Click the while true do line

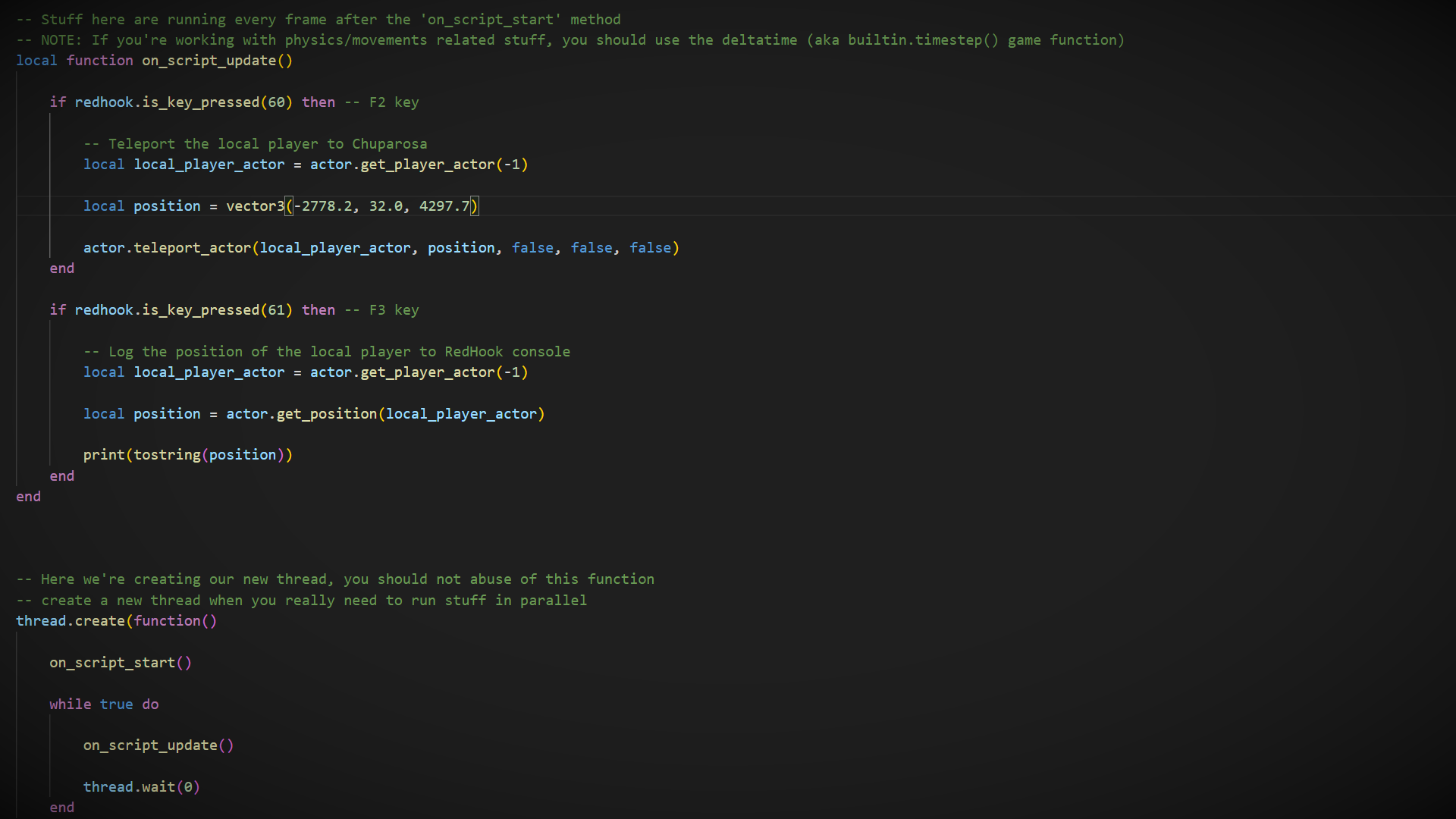pyautogui.click(x=104, y=704)
